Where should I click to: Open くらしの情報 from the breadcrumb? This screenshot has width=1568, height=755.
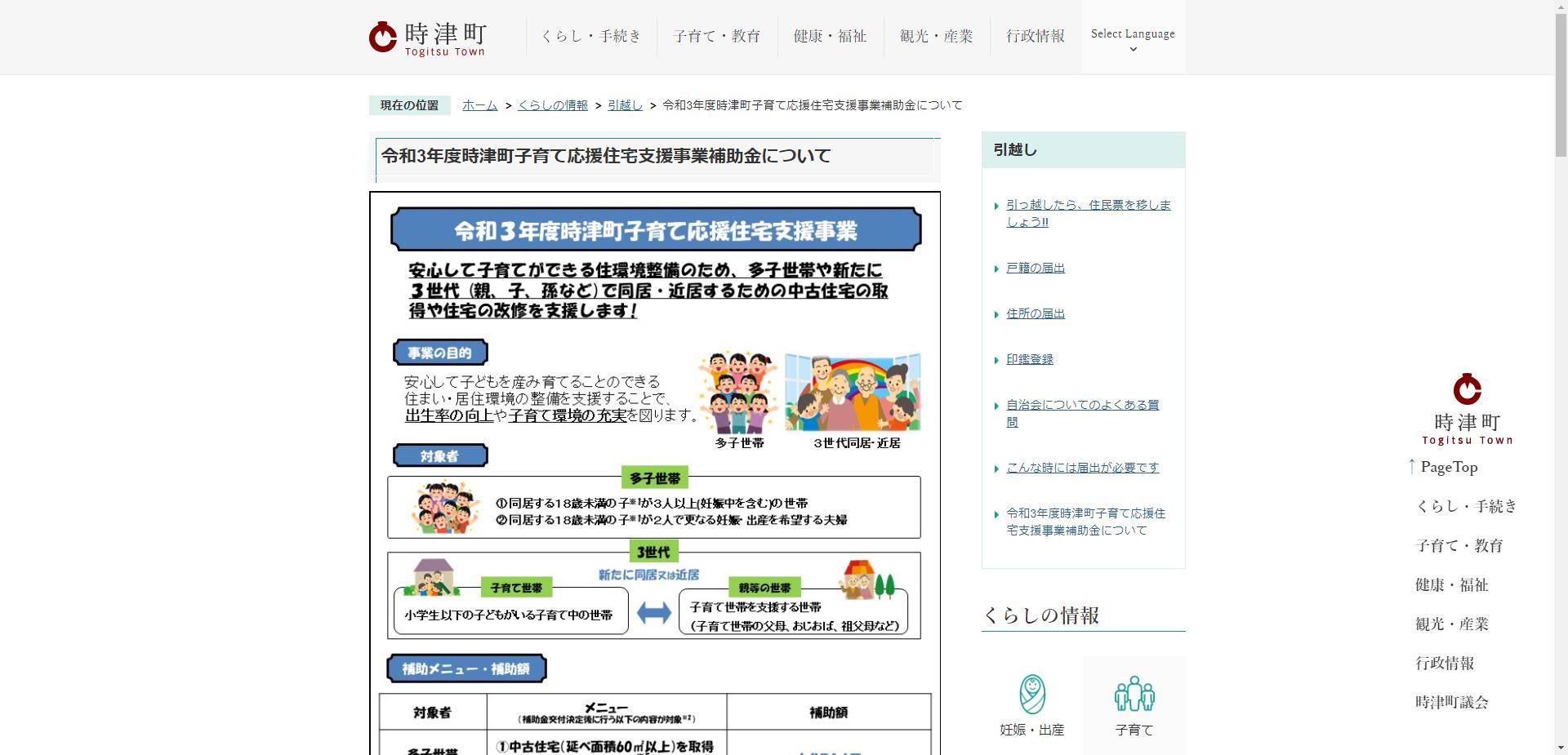(x=553, y=104)
